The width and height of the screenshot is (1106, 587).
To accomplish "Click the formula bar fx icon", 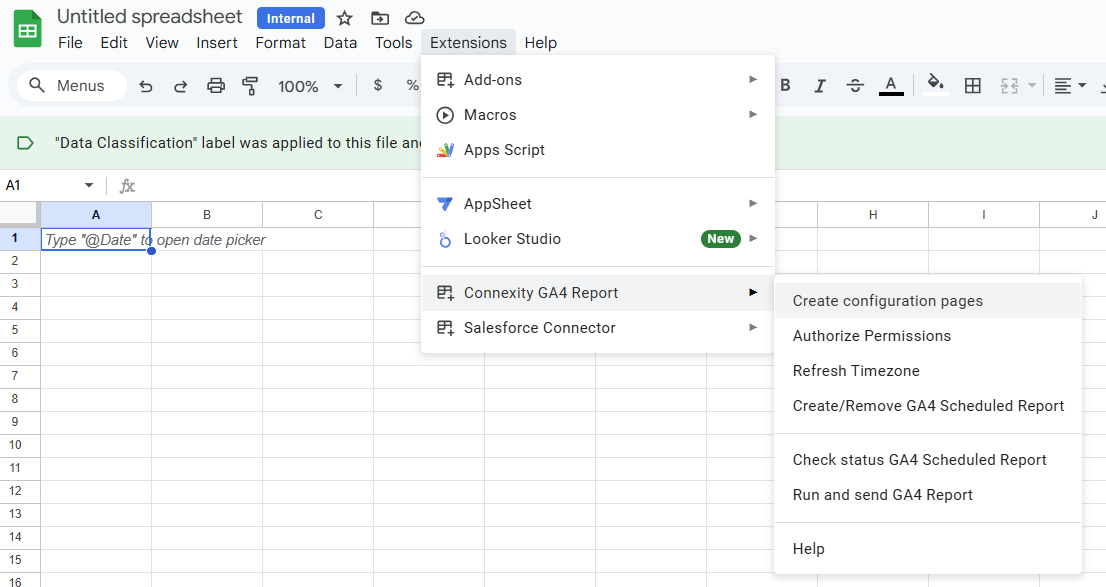I will point(127,186).
